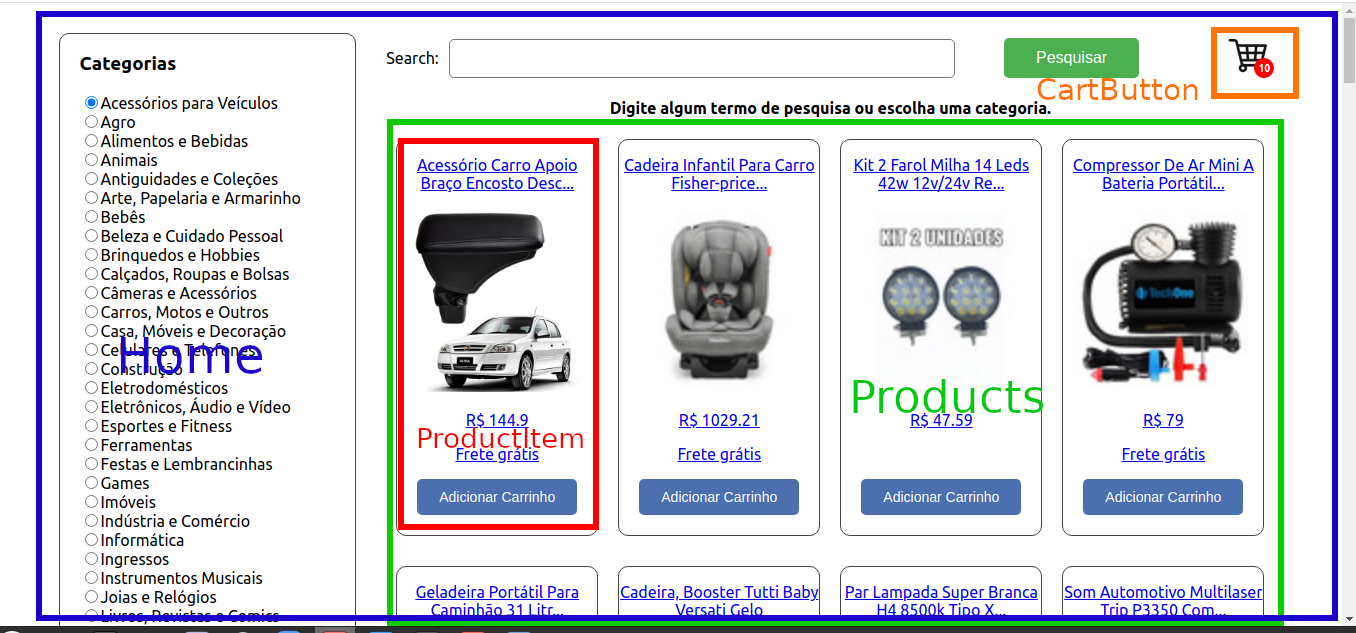Click the Pesquisar search button
The image size is (1356, 633).
[1071, 58]
